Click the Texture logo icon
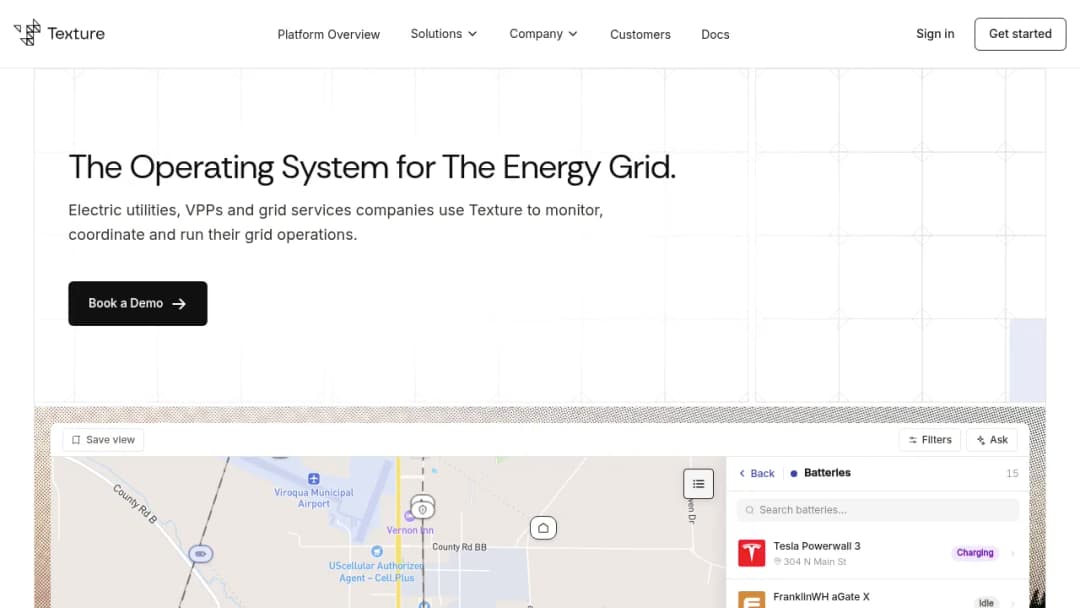The width and height of the screenshot is (1080, 608). 28,32
